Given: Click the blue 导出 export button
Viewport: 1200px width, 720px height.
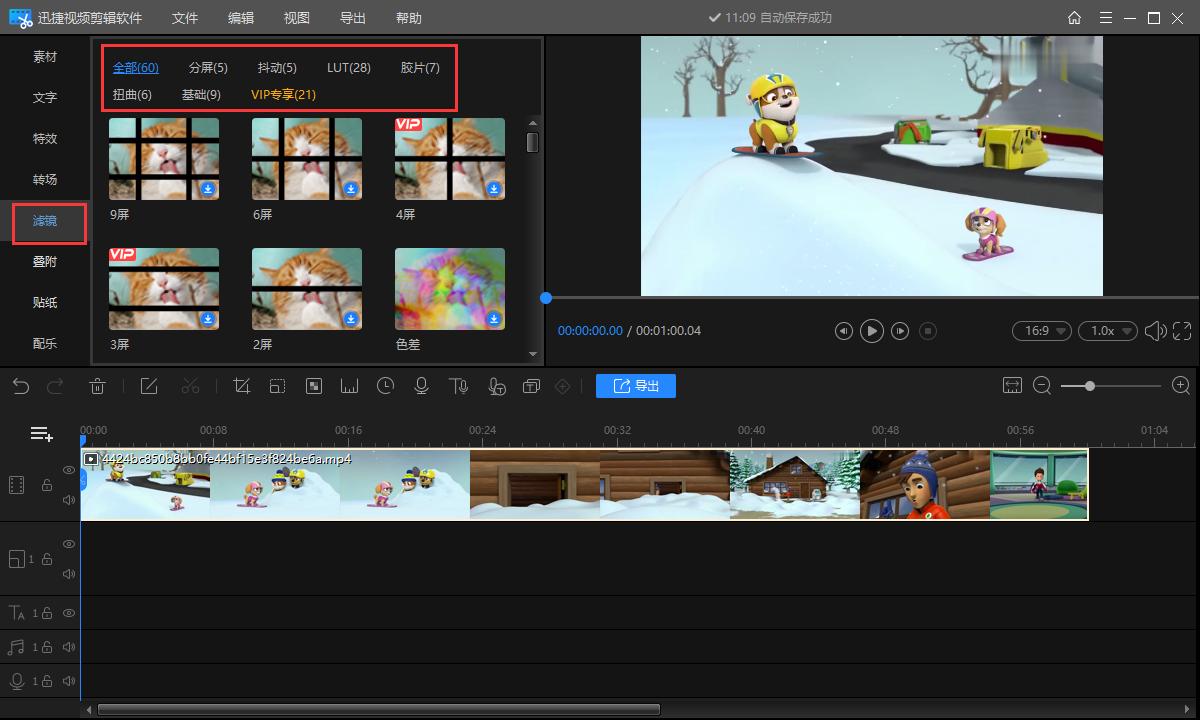Looking at the screenshot, I should [x=636, y=386].
